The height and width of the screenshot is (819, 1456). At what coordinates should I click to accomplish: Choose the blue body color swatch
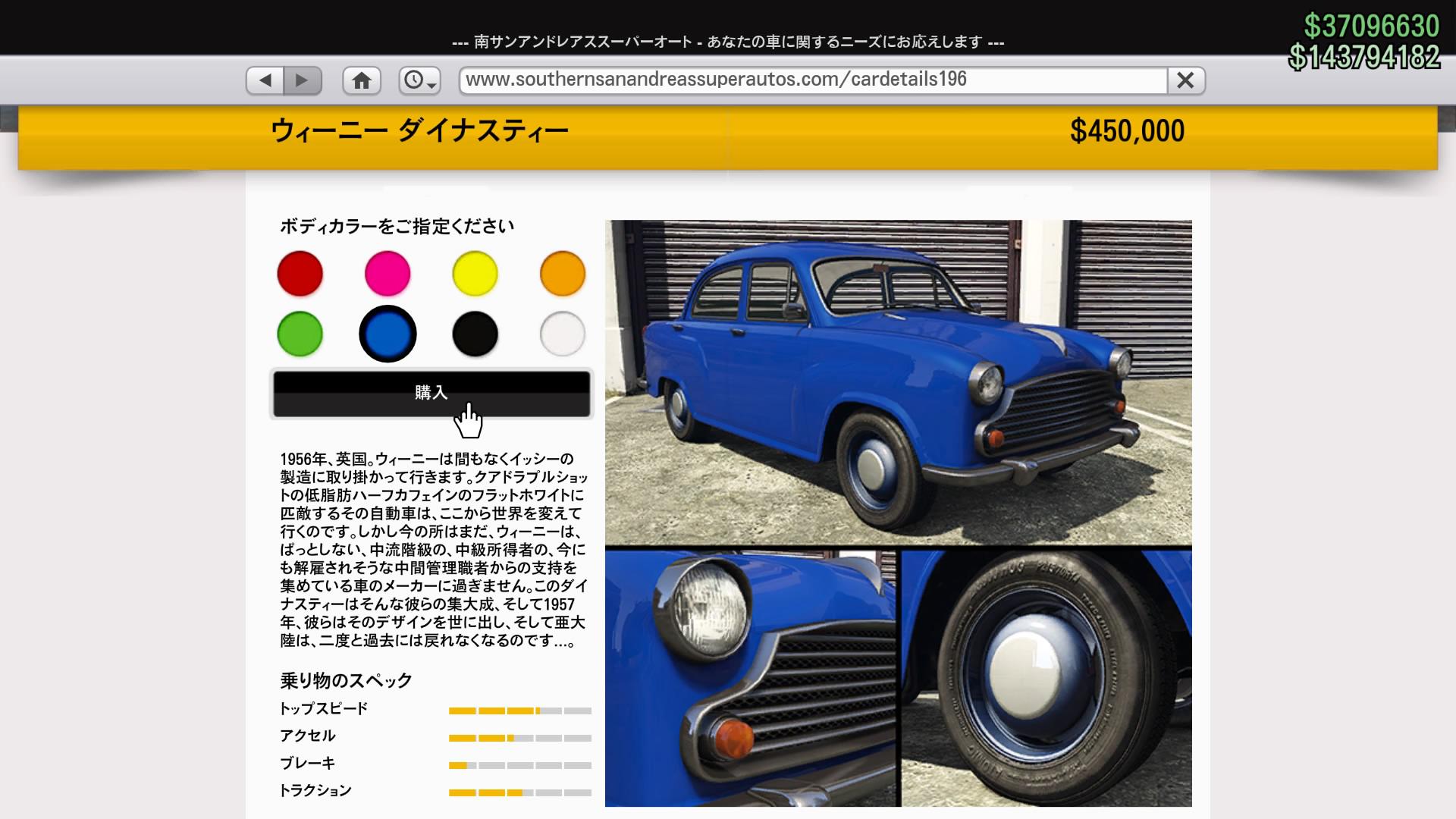(388, 334)
